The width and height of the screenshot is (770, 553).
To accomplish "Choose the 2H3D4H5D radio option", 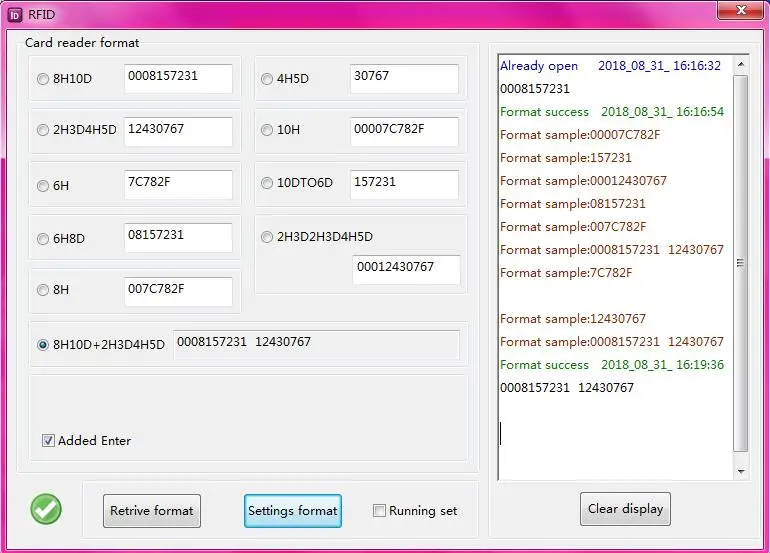I will pyautogui.click(x=43, y=130).
